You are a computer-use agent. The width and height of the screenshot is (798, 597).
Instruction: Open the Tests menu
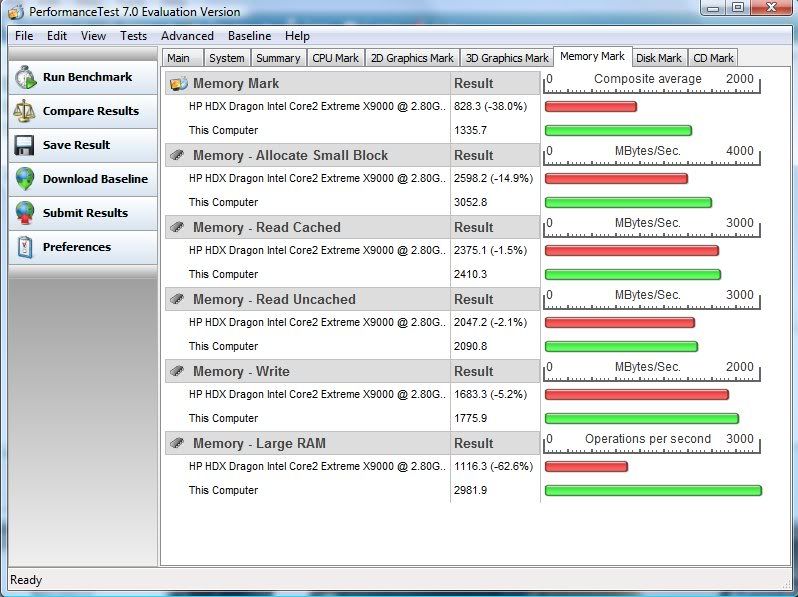(x=133, y=36)
